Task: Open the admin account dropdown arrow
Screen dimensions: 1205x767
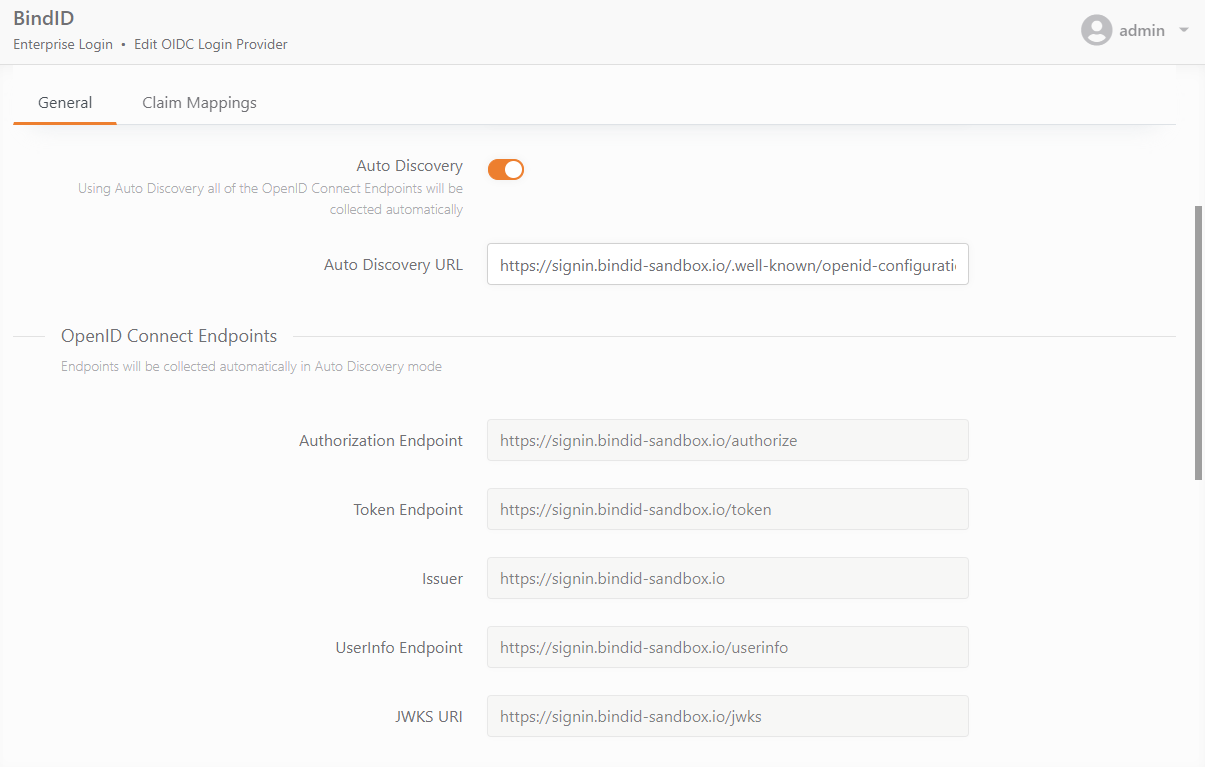Action: pyautogui.click(x=1184, y=30)
